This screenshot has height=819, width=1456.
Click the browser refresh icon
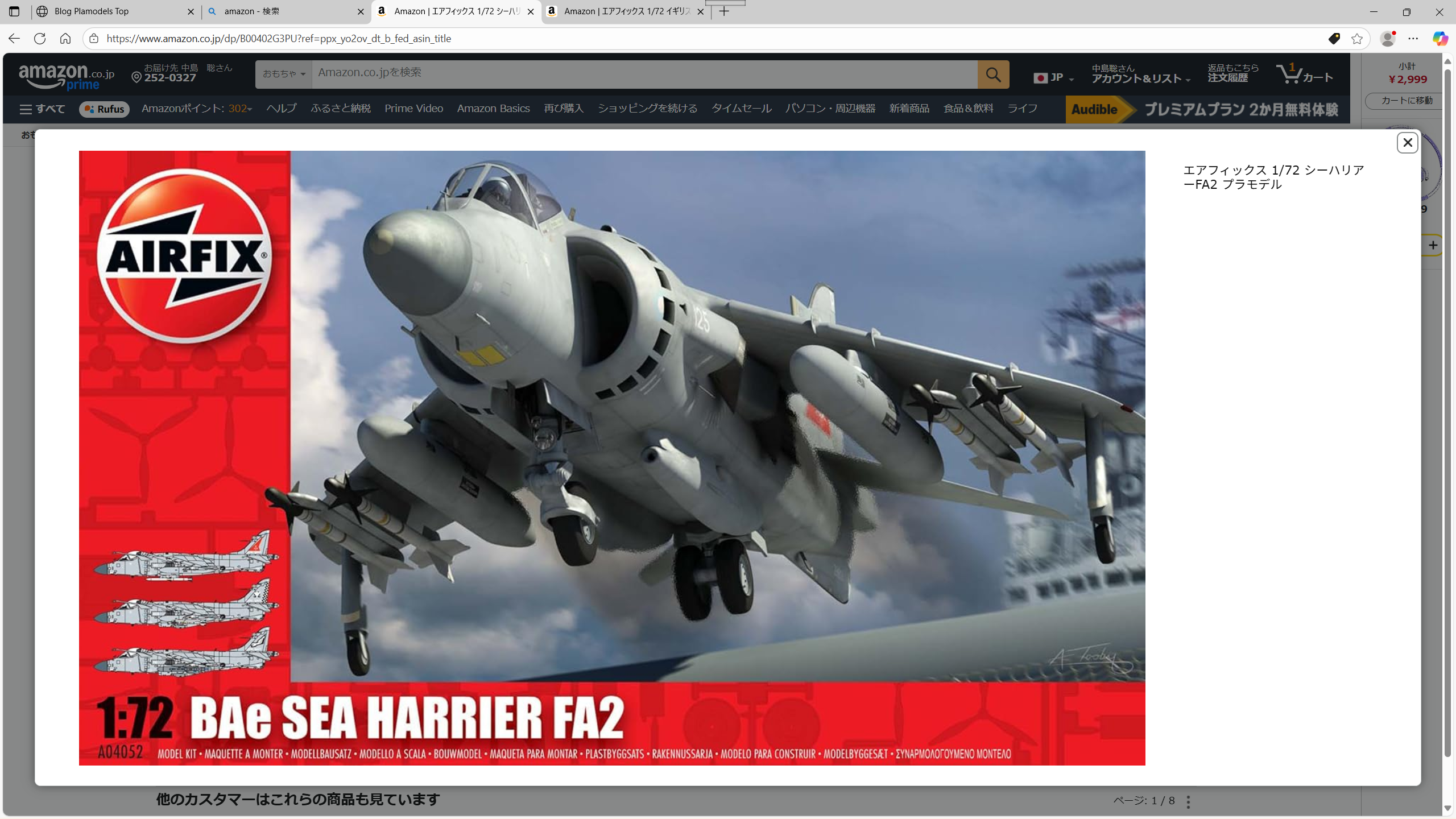[40, 39]
